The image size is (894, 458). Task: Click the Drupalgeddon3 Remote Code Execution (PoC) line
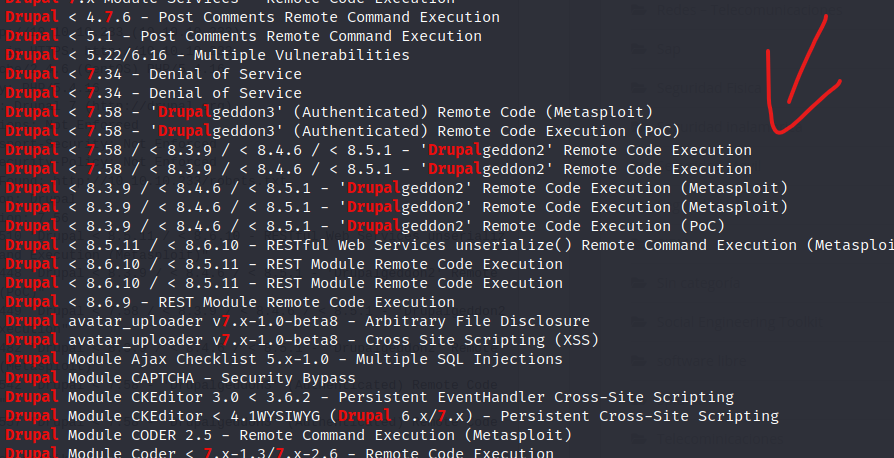click(x=343, y=131)
